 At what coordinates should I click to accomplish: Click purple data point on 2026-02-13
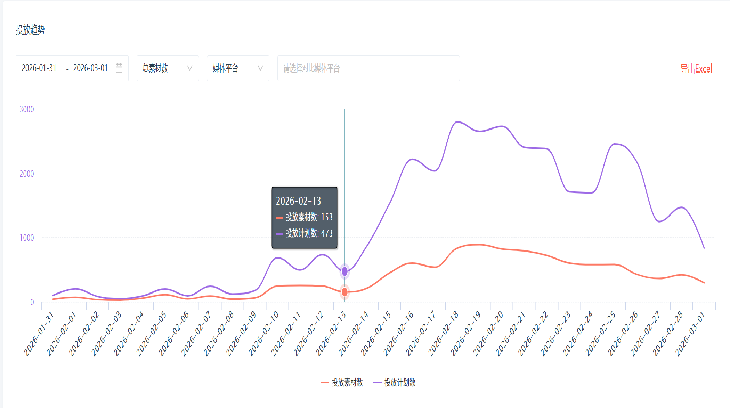(345, 271)
